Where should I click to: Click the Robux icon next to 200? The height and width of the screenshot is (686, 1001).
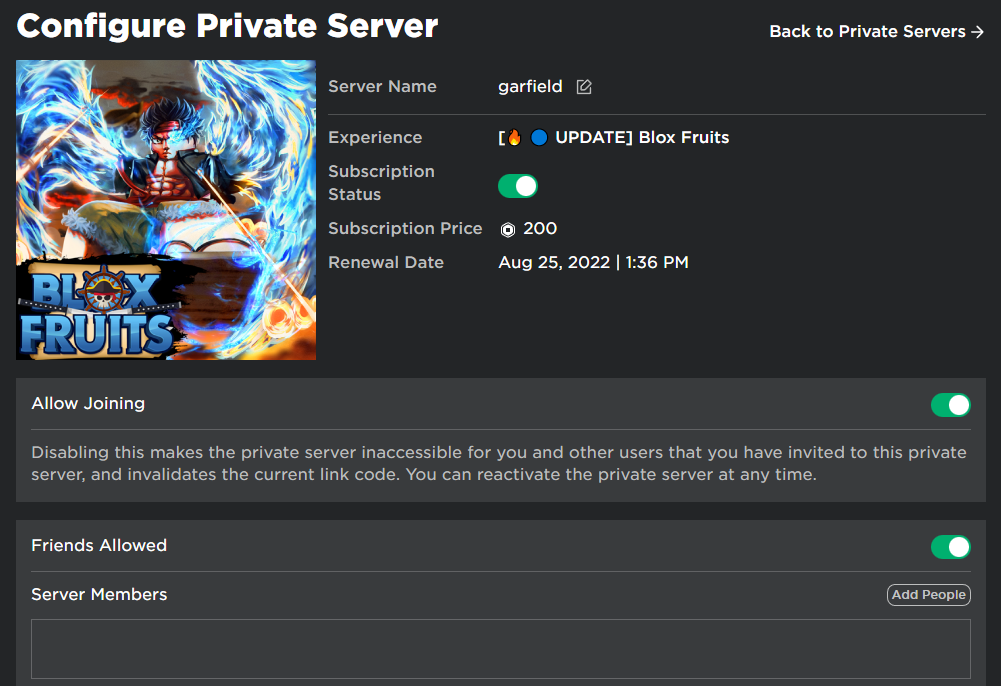508,230
